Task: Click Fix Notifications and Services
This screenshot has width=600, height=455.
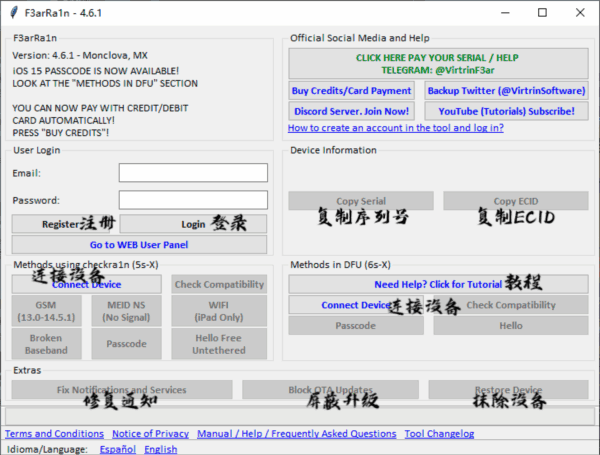Action: point(122,390)
